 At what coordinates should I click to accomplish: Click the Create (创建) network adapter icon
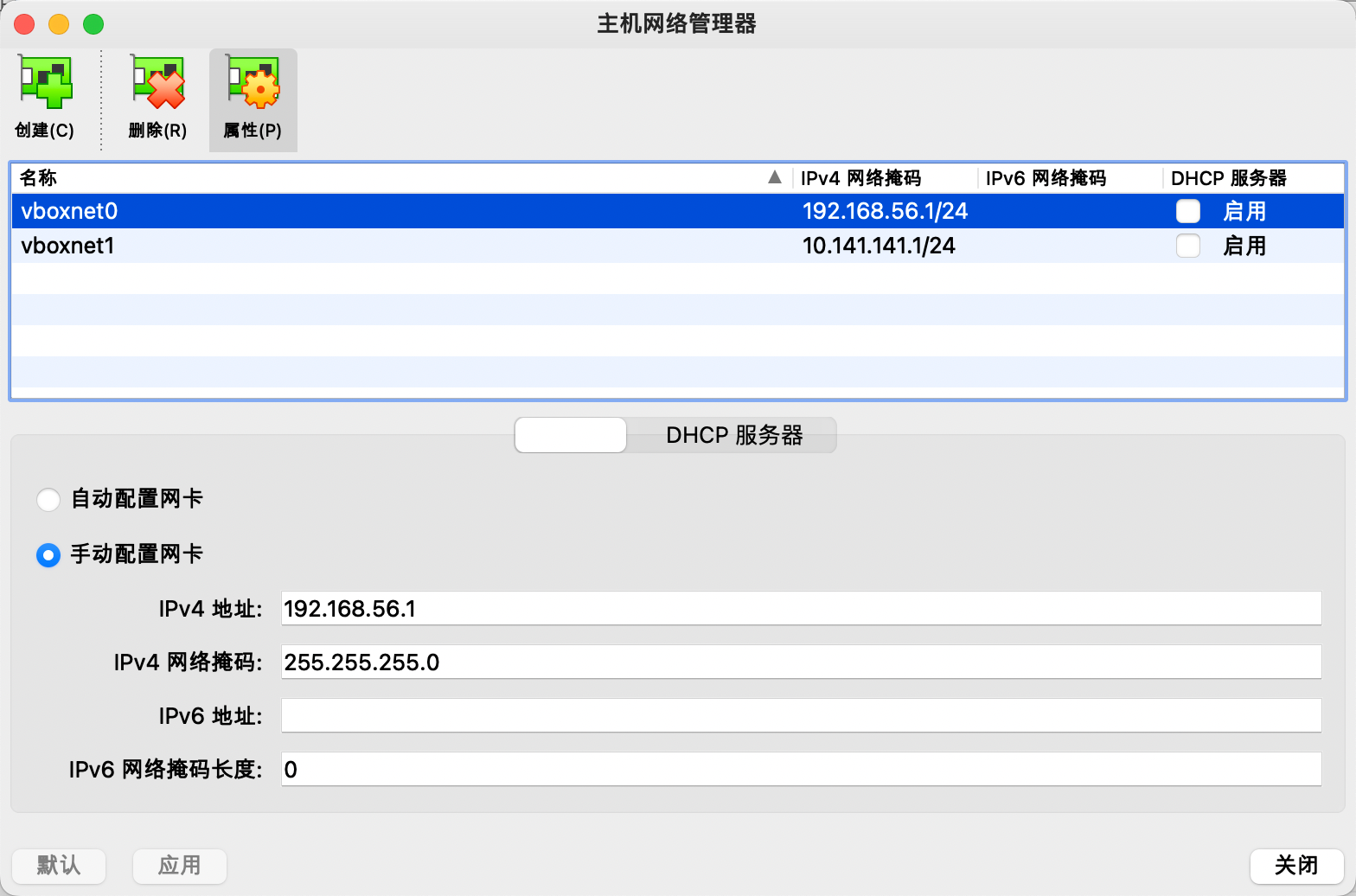(x=45, y=82)
